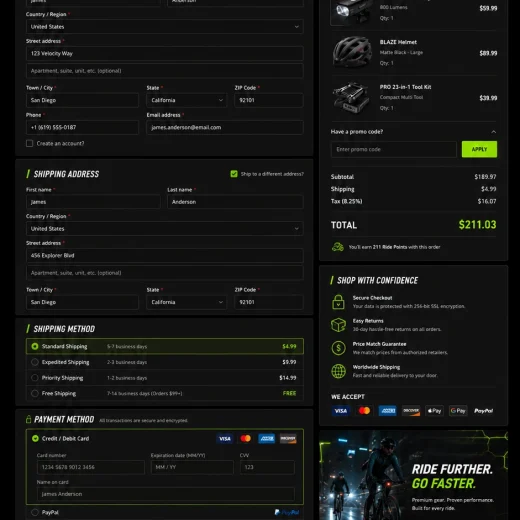Image resolution: width=520 pixels, height=520 pixels.
Task: Click billing street address 123 Velocity Way field
Action: coord(165,54)
